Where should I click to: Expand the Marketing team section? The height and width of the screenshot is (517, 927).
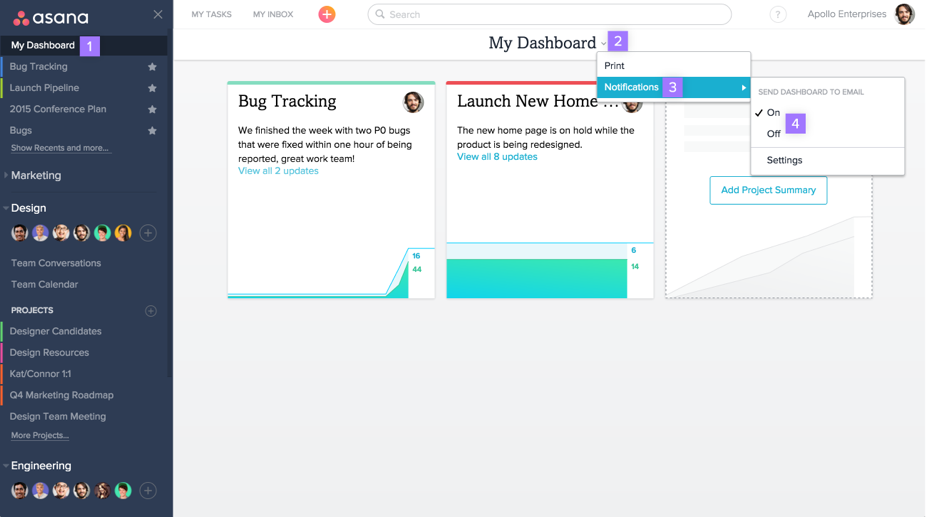pyautogui.click(x=6, y=175)
